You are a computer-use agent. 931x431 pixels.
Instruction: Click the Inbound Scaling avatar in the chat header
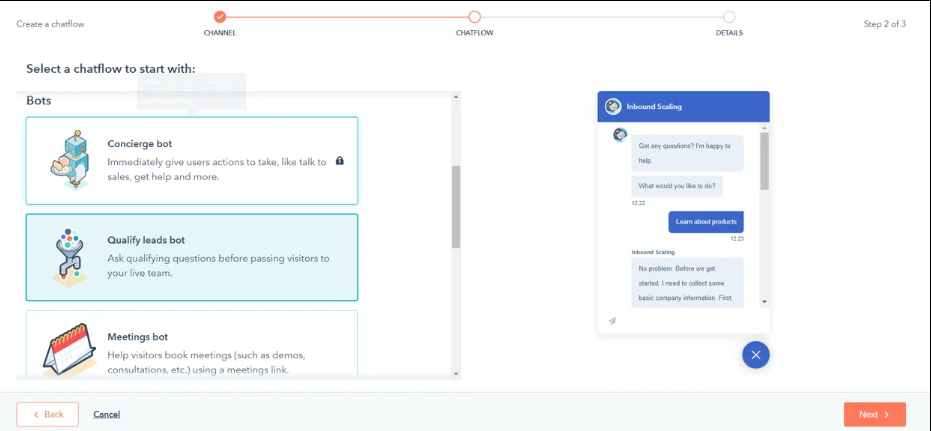coord(613,107)
